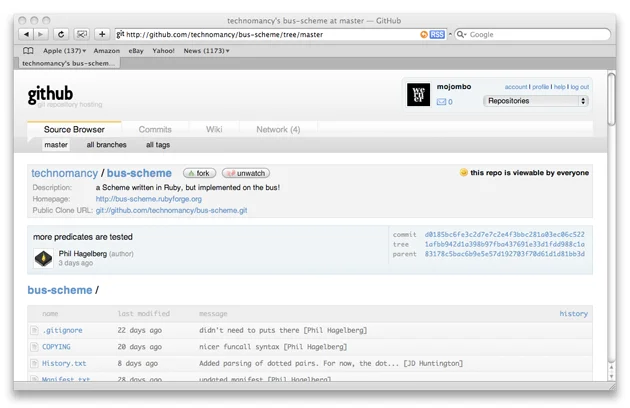This screenshot has height=408, width=630.
Task: Click the fork button
Action: click(x=199, y=173)
